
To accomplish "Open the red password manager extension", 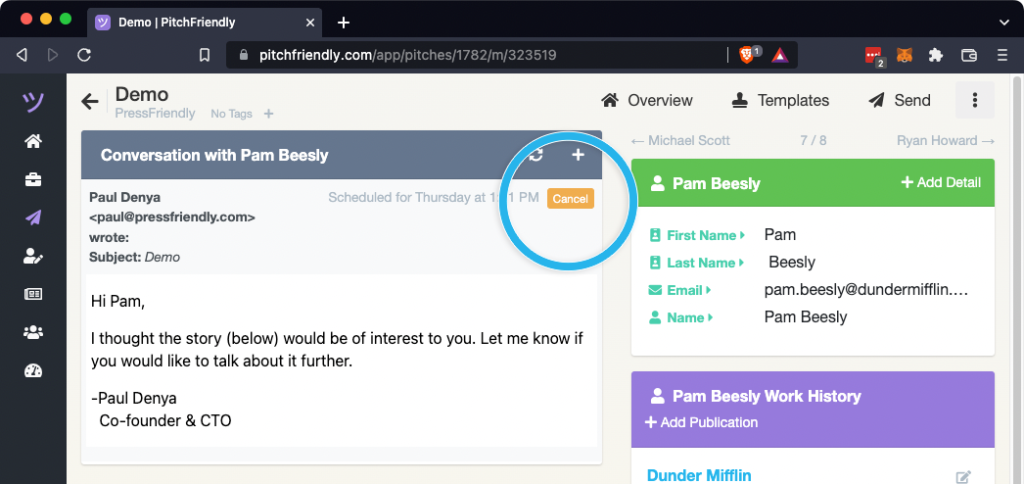I will pyautogui.click(x=873, y=56).
